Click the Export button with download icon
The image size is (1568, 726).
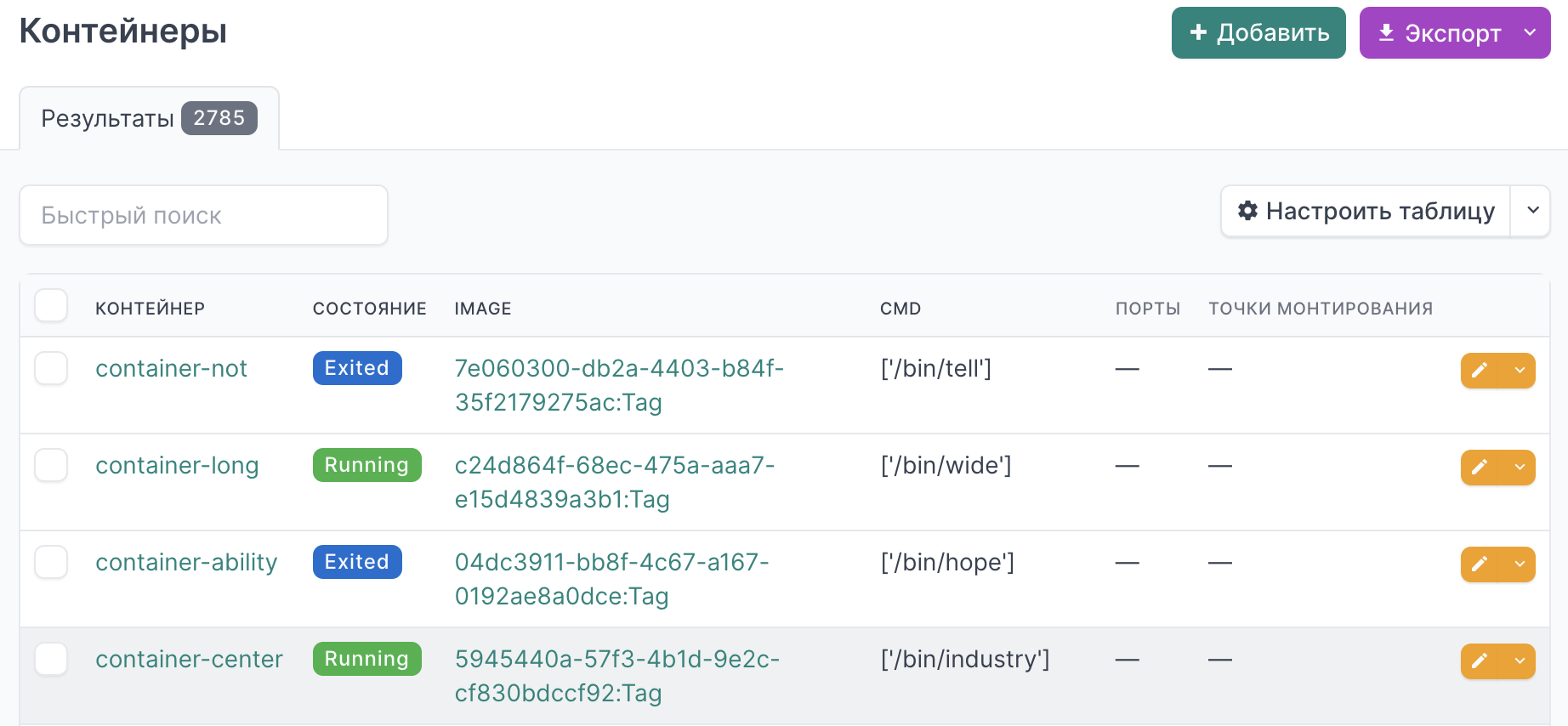1439,33
